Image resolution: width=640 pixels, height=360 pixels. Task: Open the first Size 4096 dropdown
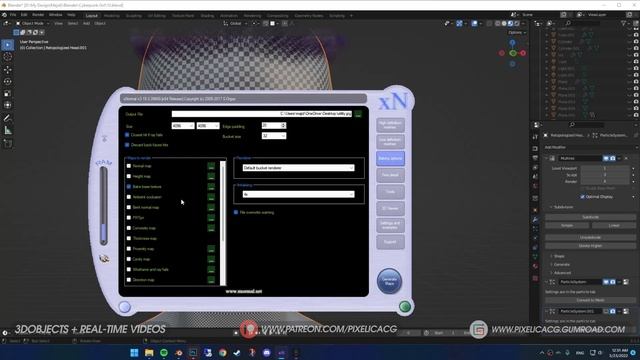coord(183,126)
